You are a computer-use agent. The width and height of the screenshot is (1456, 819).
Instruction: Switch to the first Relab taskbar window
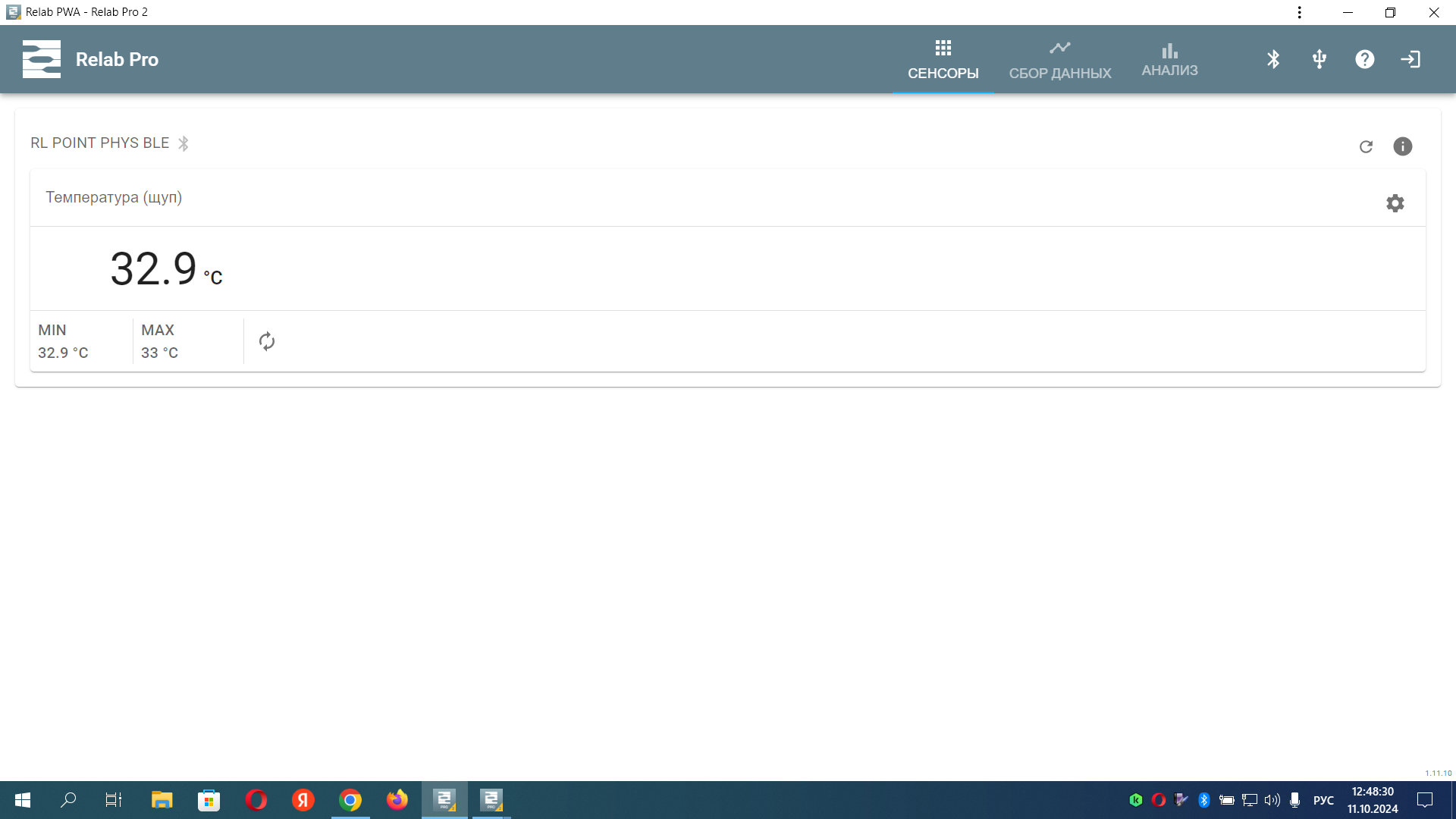(444, 800)
